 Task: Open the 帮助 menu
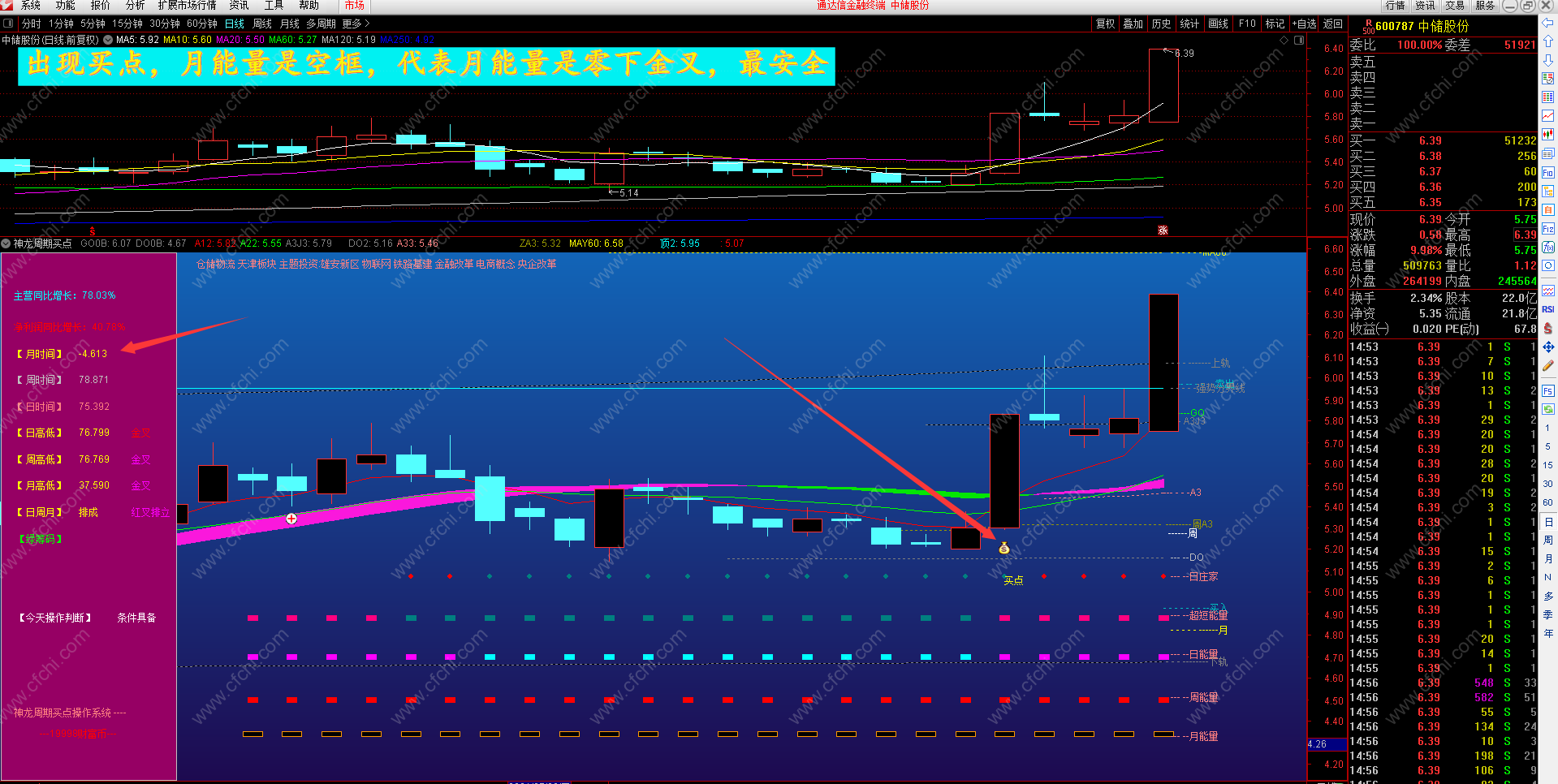309,6
